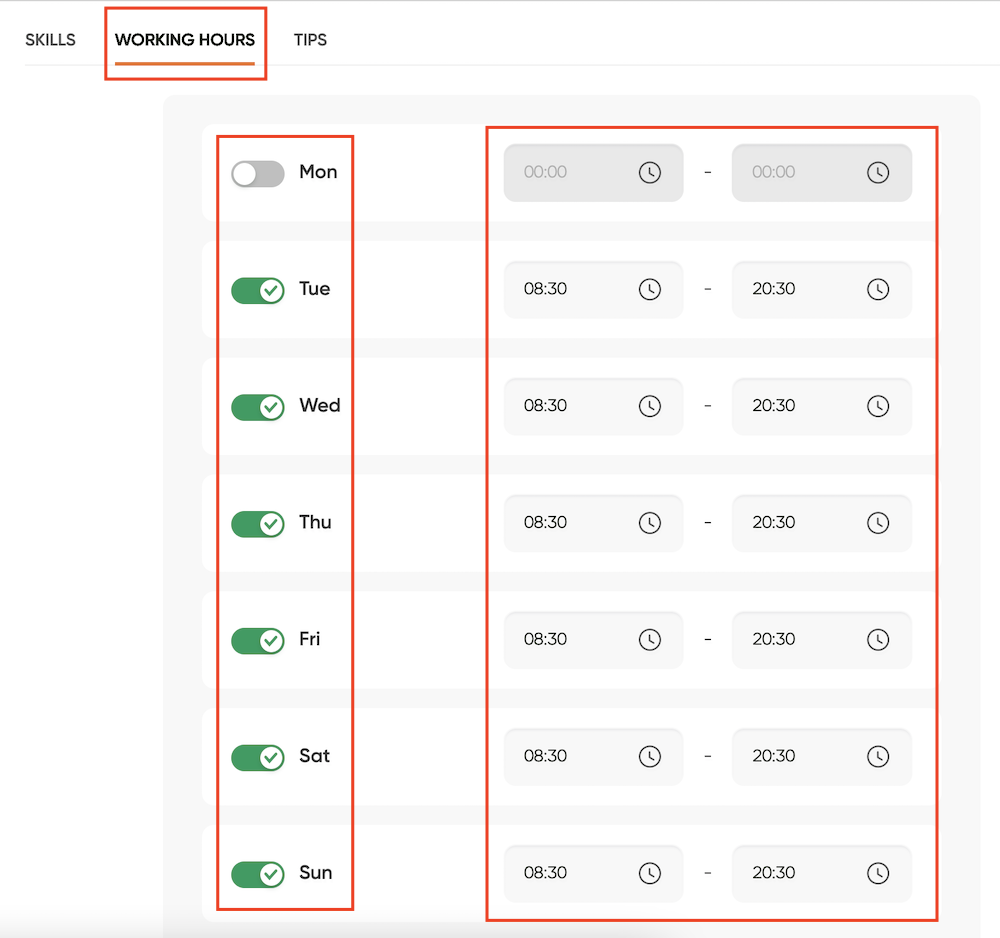
Task: Open clock picker for Mon start time
Action: (x=650, y=172)
